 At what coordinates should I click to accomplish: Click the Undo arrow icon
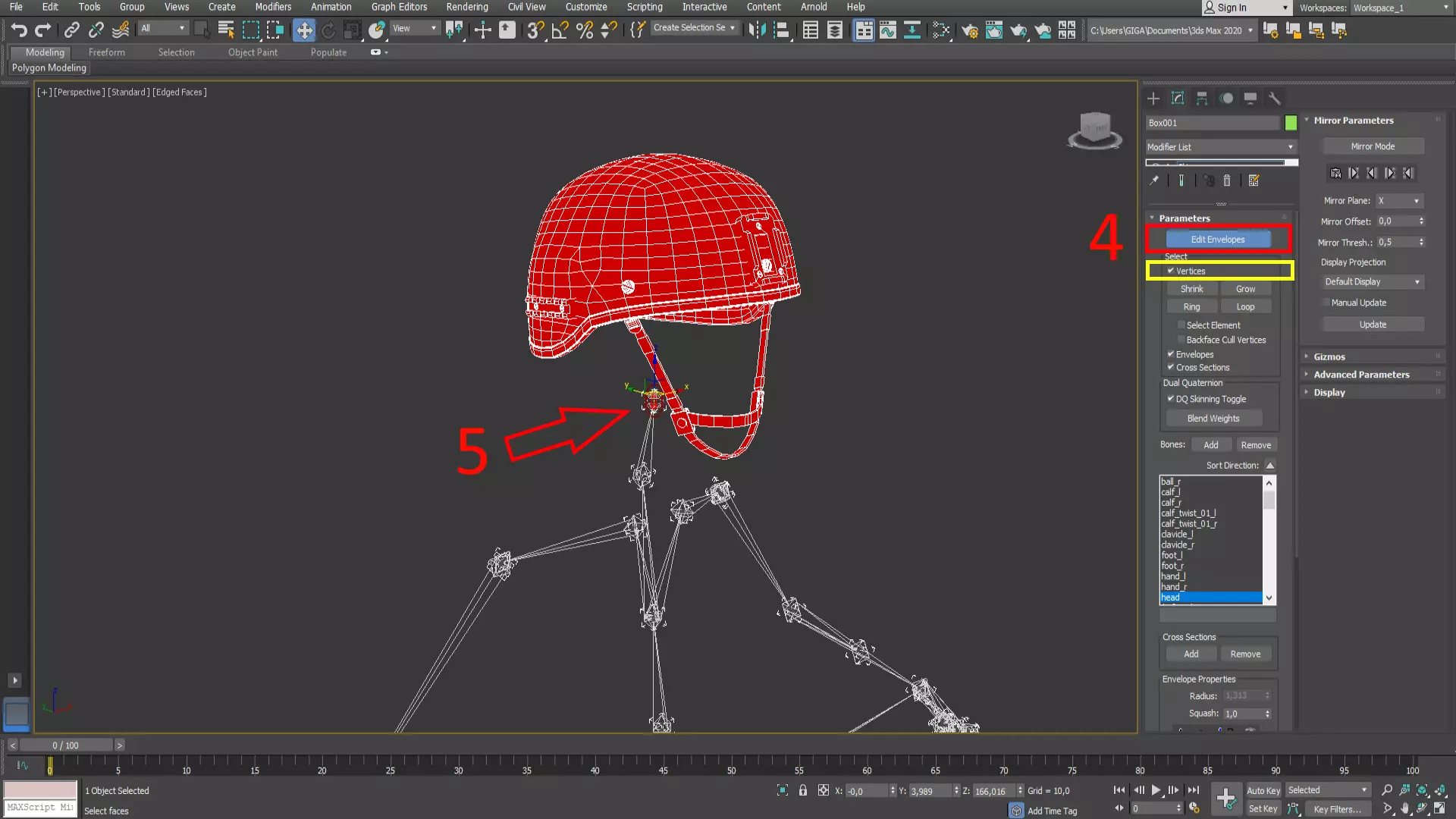(19, 30)
